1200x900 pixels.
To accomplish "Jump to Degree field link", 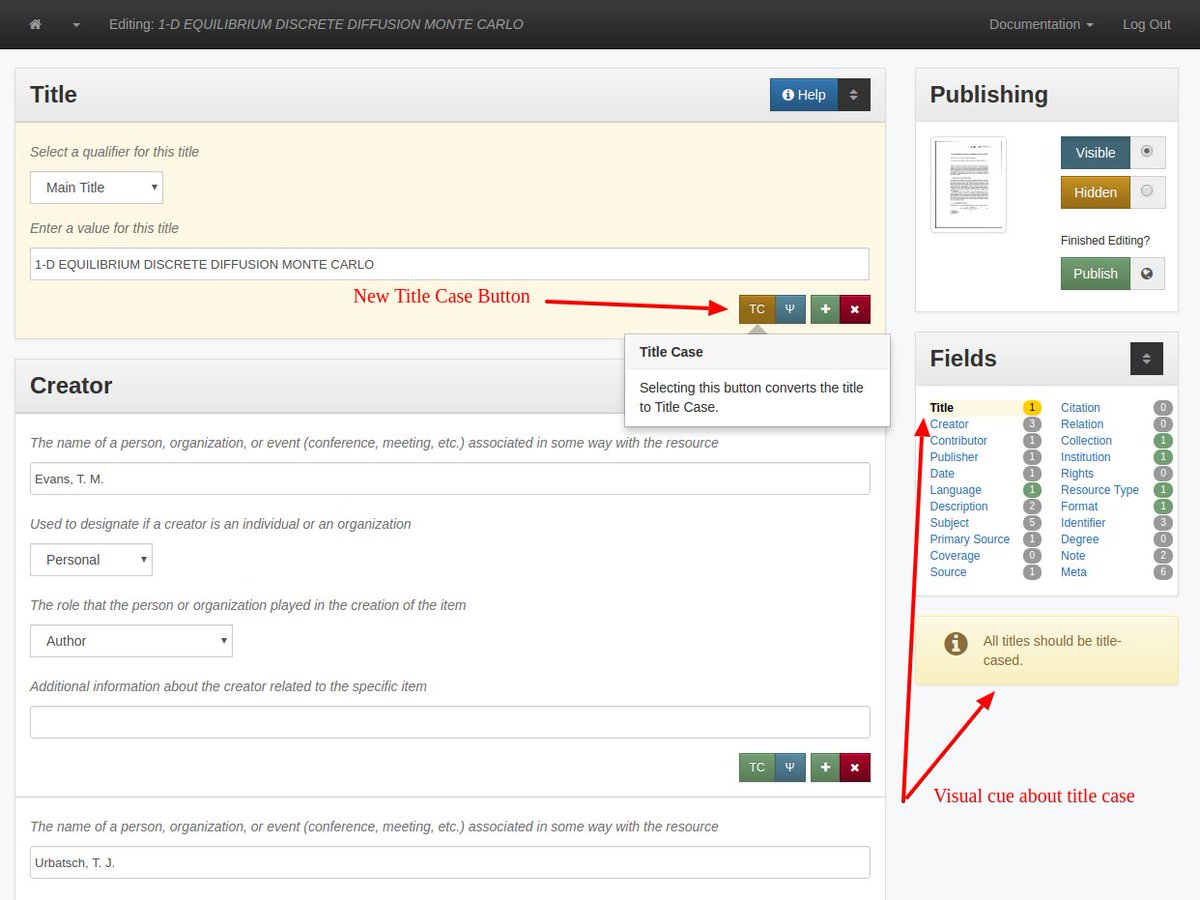I will pyautogui.click(x=1080, y=539).
